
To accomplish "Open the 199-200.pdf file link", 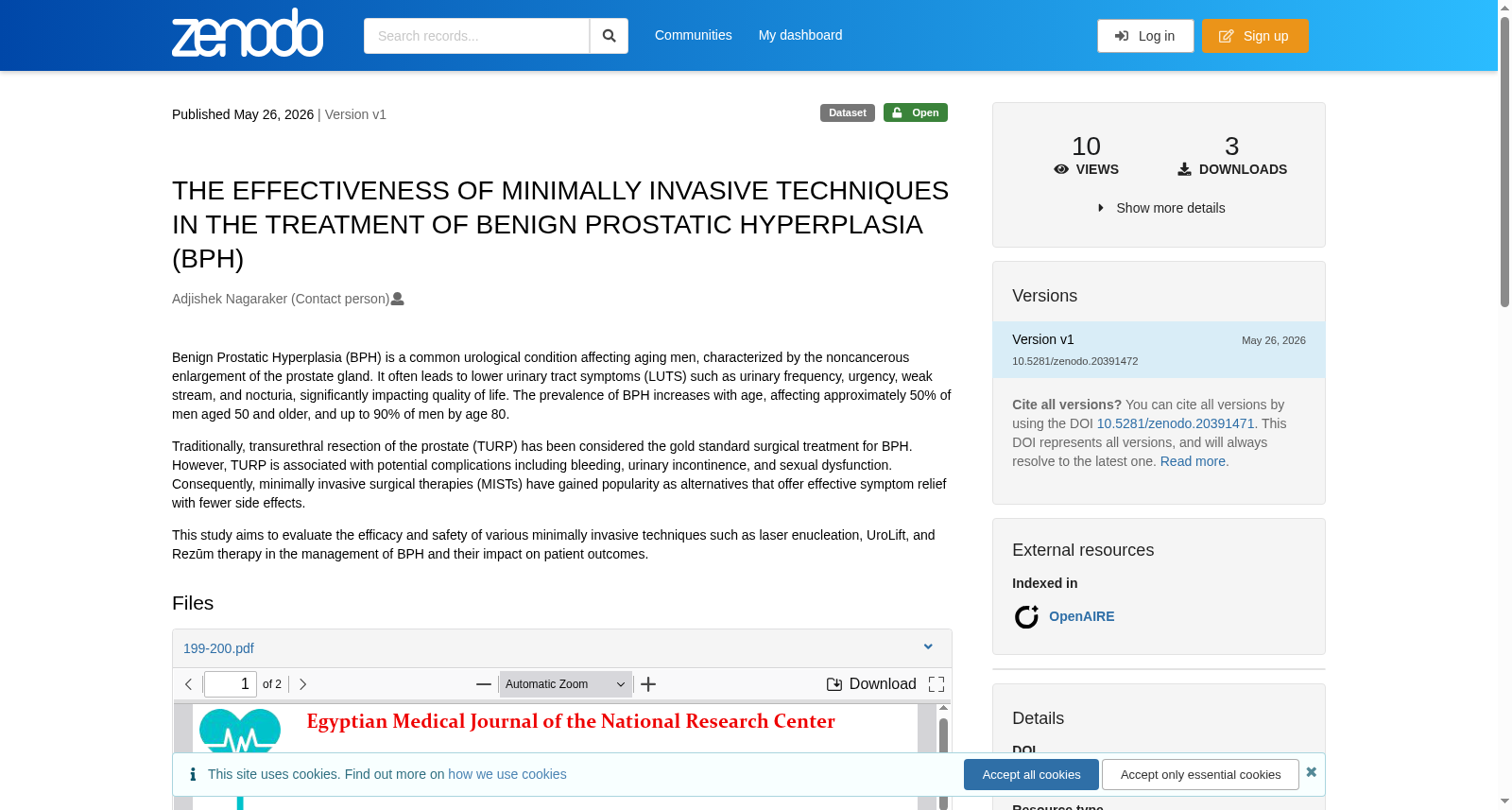I will tap(218, 648).
